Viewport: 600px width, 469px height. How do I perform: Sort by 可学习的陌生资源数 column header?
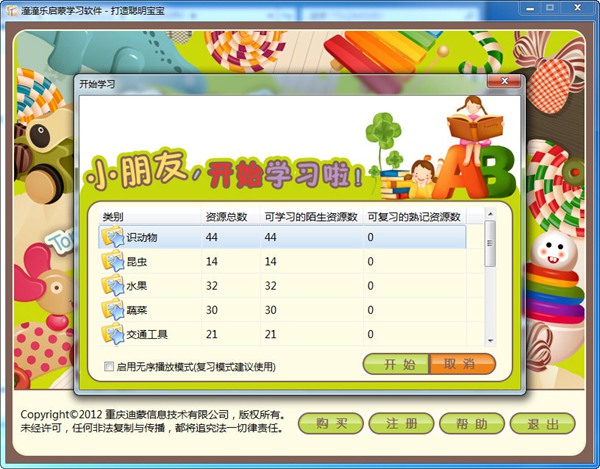(312, 217)
